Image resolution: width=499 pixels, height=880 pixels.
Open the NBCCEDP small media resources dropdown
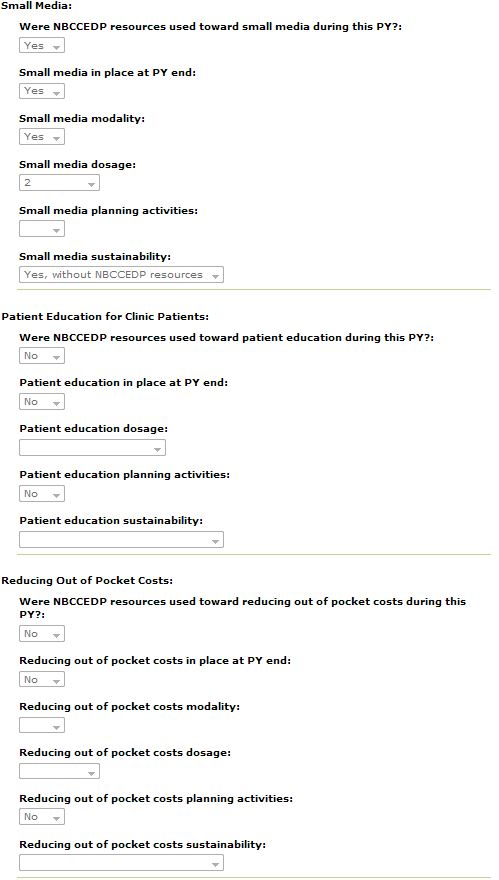[42, 45]
